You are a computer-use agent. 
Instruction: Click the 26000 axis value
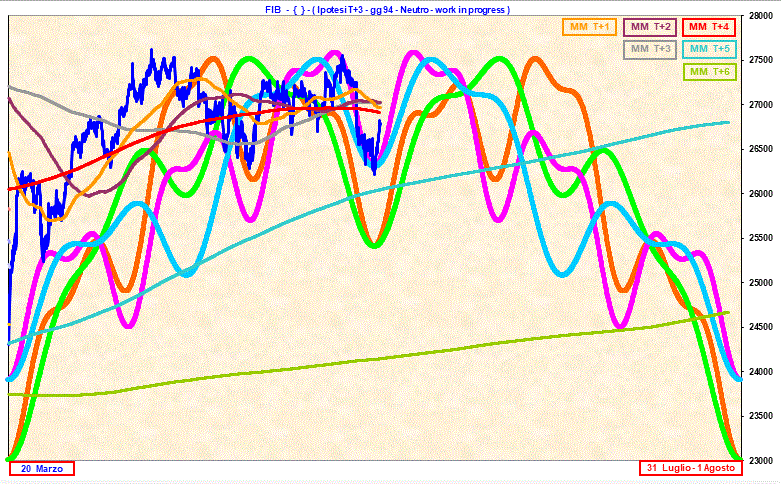point(761,194)
